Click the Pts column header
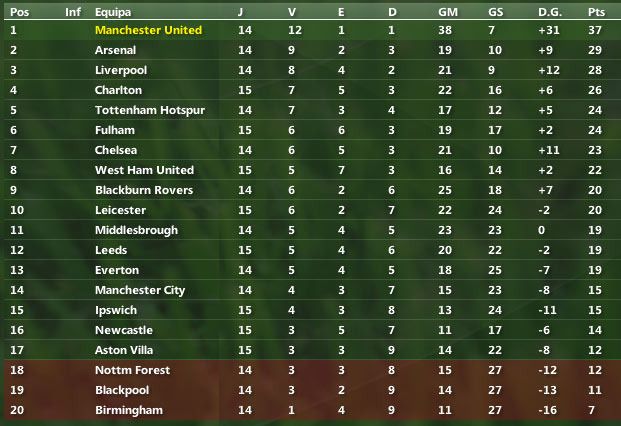Image resolution: width=621 pixels, height=426 pixels. pyautogui.click(x=596, y=12)
